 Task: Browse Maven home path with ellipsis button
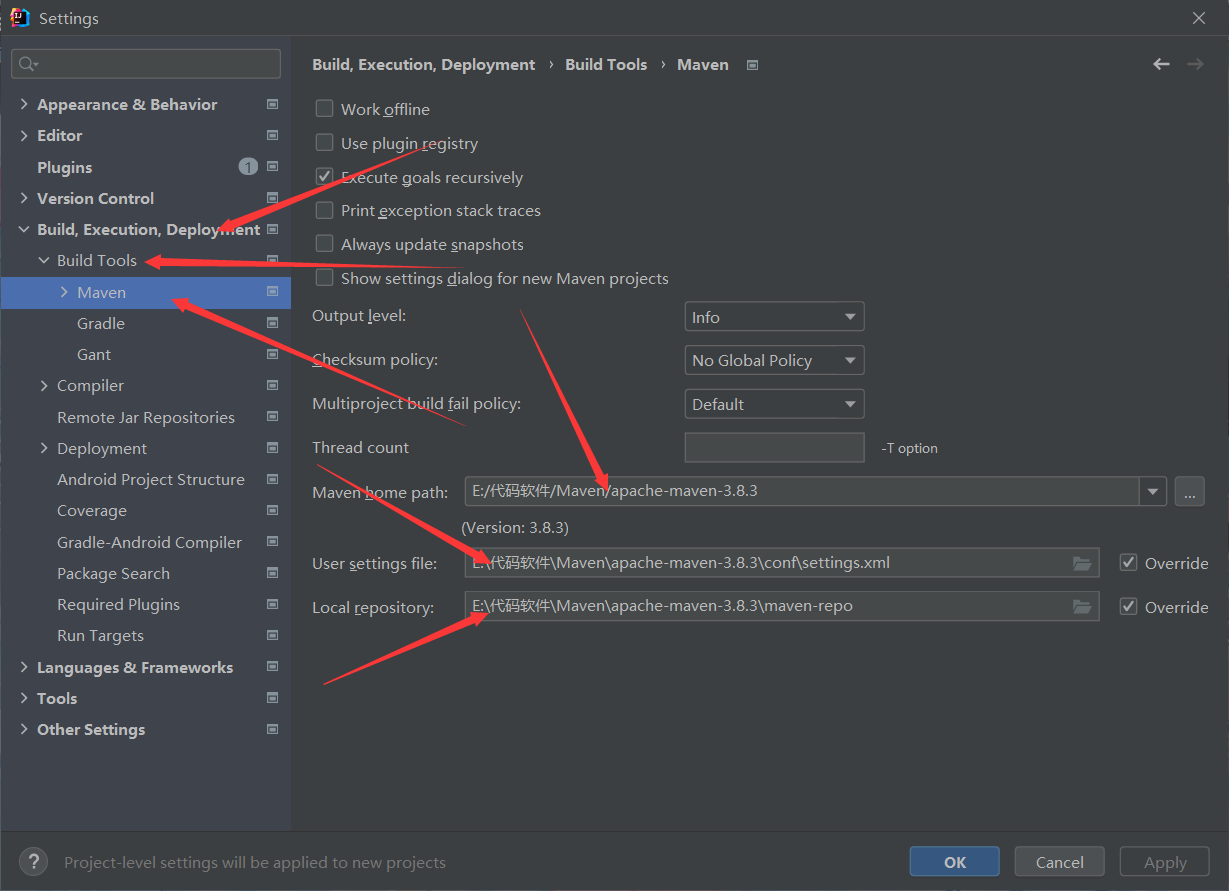point(1189,491)
